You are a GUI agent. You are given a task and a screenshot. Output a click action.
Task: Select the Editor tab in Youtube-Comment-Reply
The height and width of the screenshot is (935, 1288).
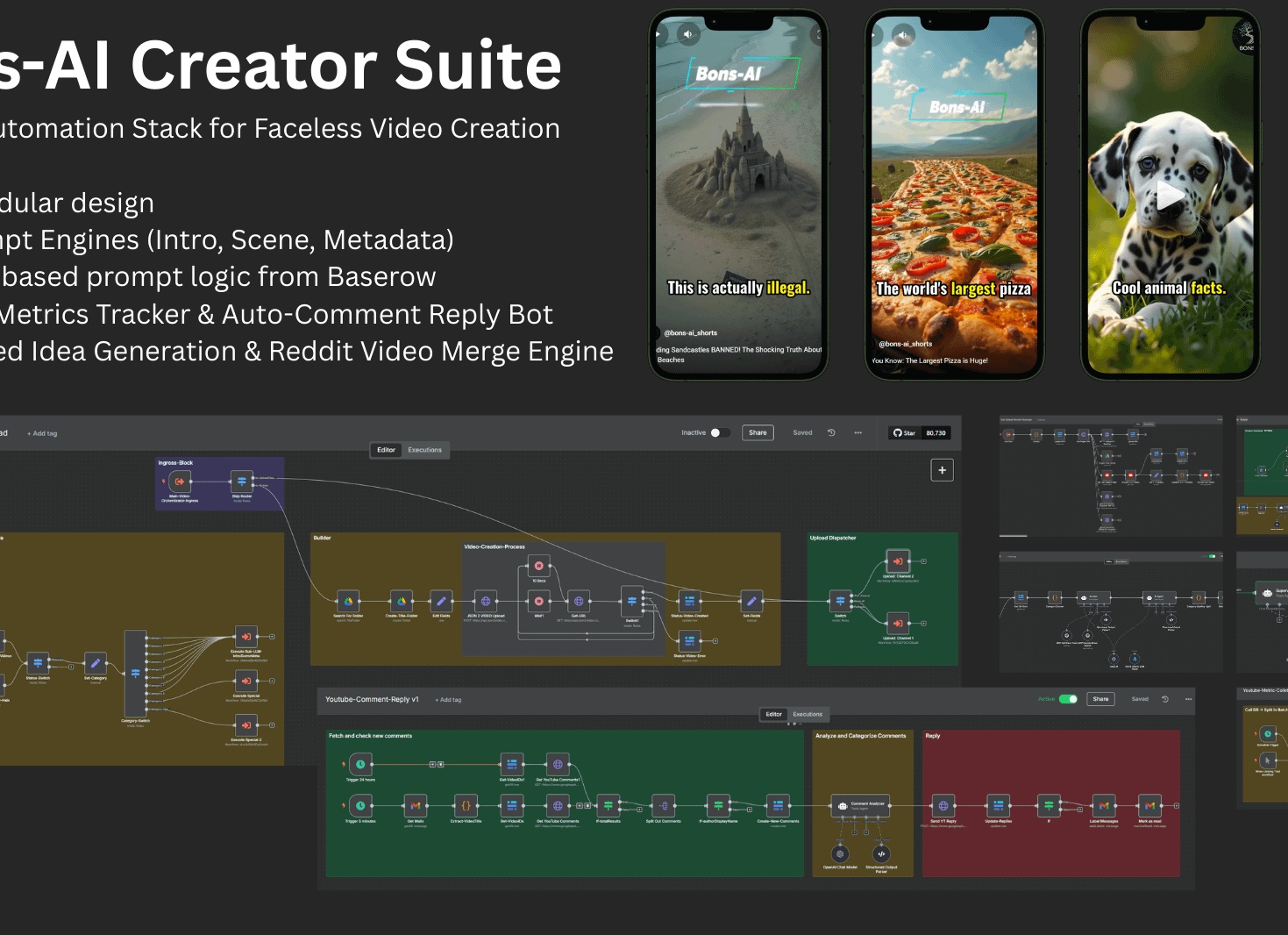[774, 714]
